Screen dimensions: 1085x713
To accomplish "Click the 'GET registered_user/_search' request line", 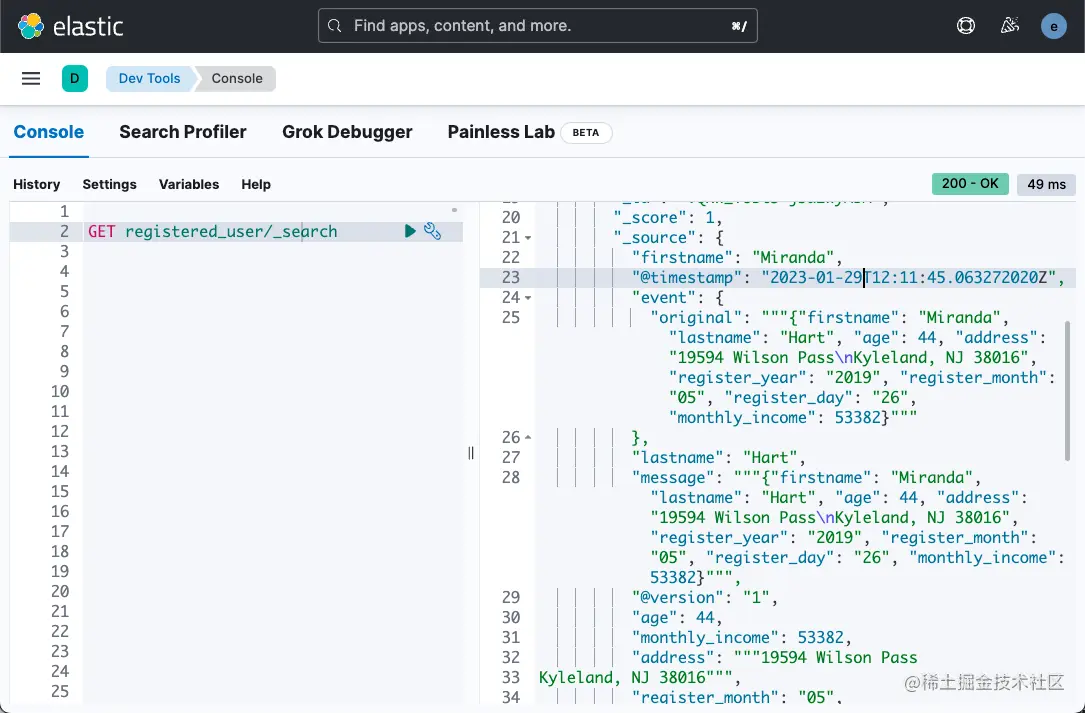I will tap(212, 231).
